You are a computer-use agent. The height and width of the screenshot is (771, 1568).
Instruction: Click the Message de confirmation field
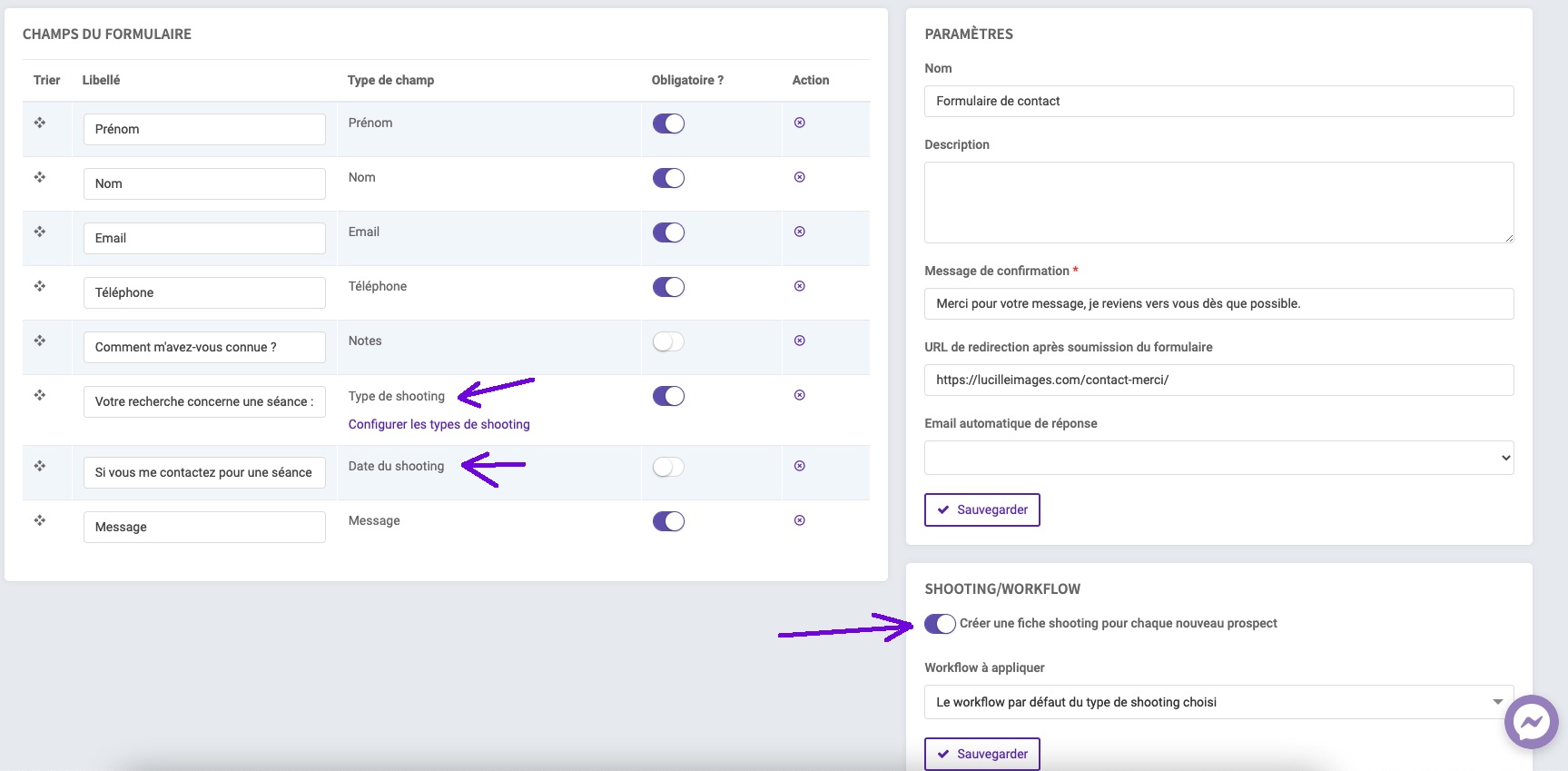point(1218,303)
